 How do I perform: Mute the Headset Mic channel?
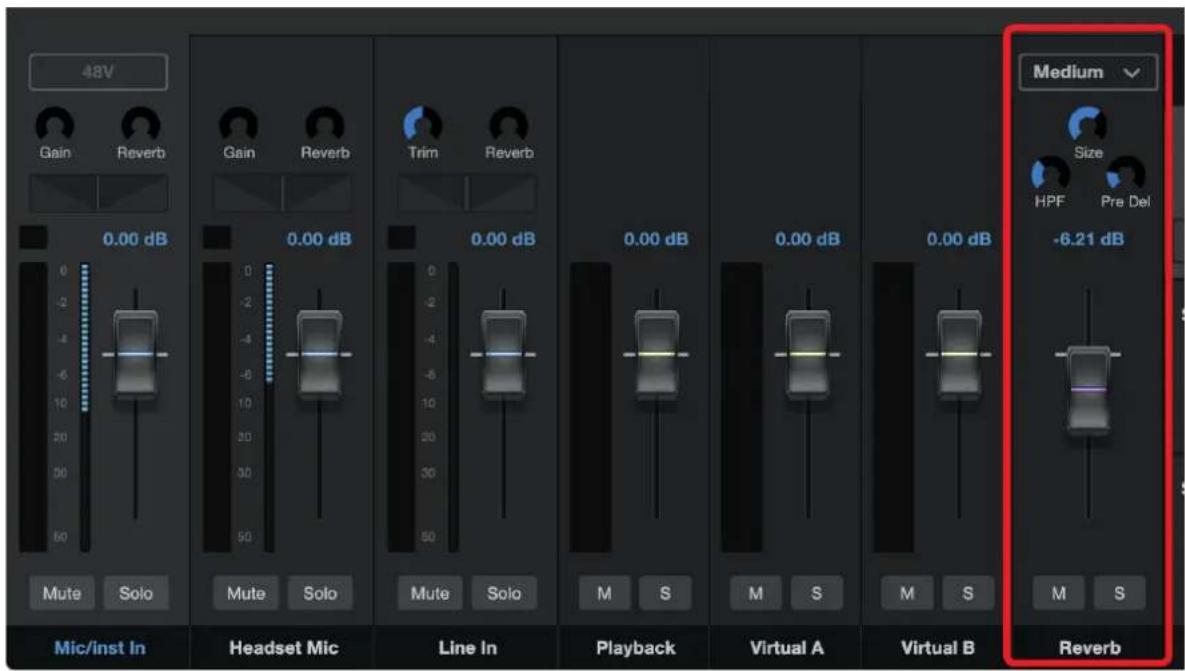(246, 593)
